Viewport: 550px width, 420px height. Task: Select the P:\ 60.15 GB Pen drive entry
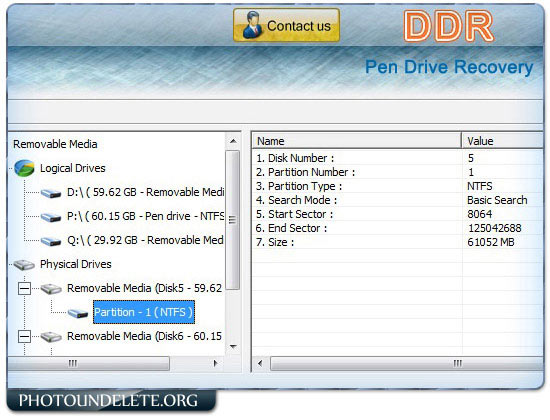click(145, 216)
